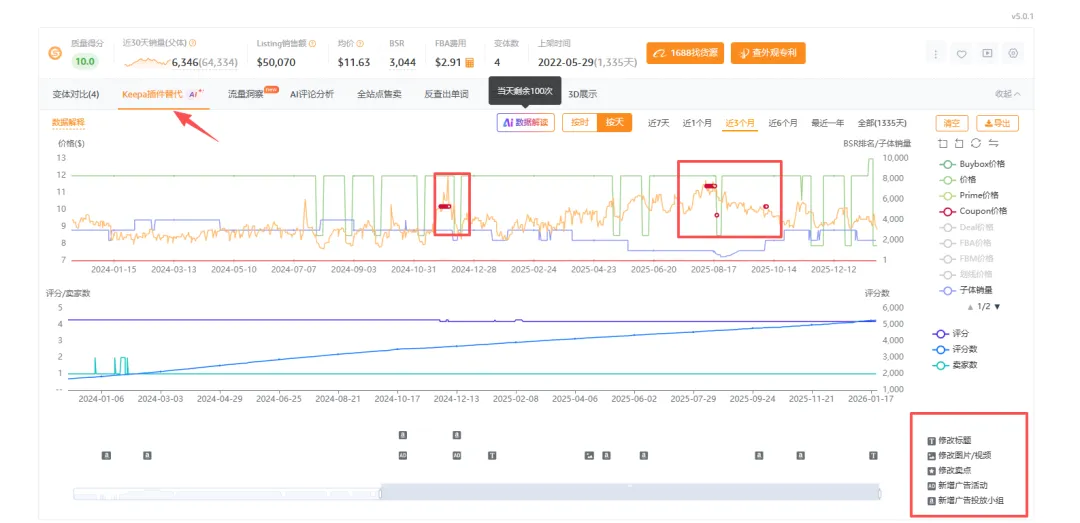Open the AI评论分析 tab
Viewport: 1080px width, 523px height.
coord(311,94)
